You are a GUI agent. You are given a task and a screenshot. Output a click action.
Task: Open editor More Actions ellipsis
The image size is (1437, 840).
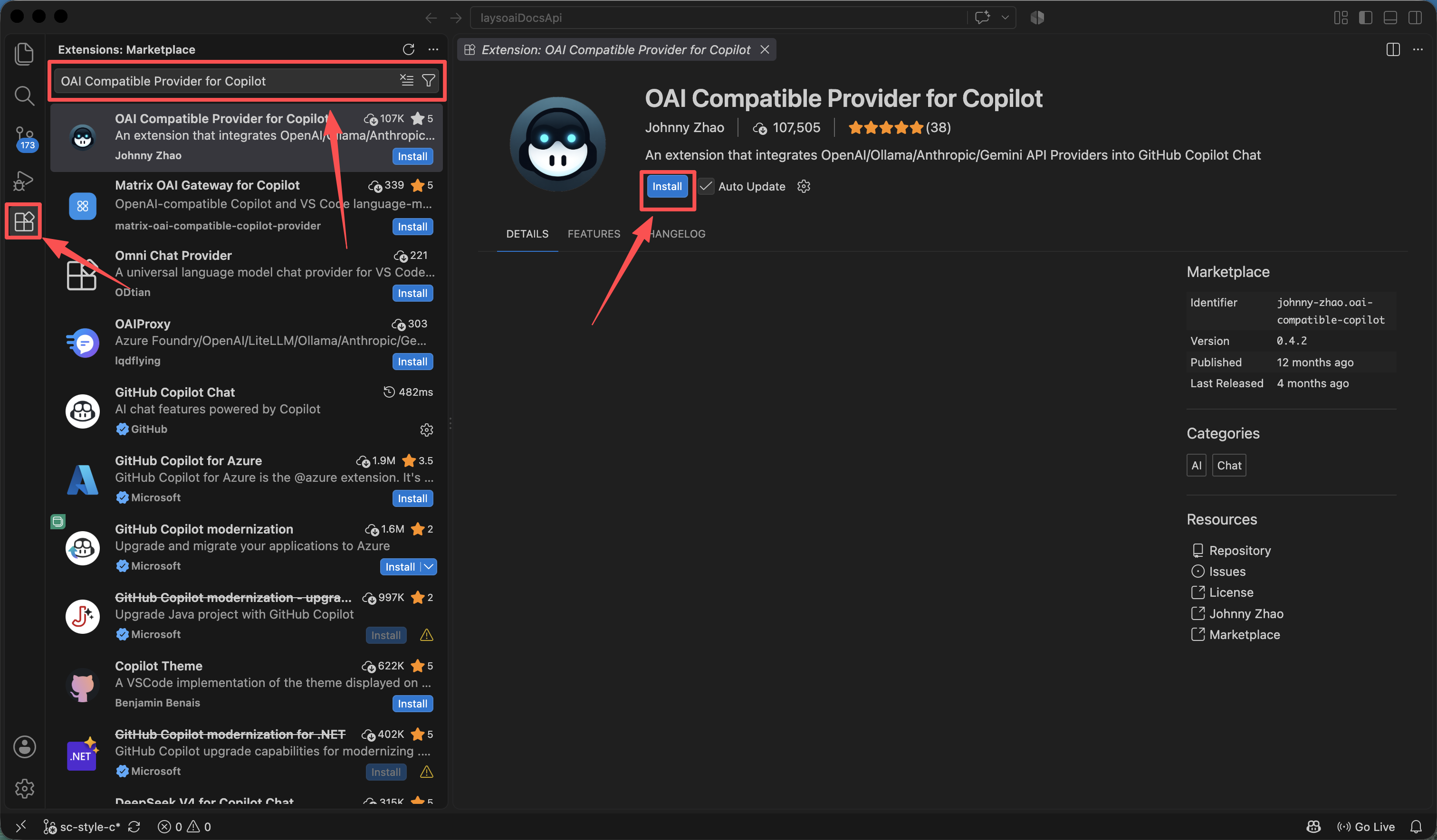1418,49
